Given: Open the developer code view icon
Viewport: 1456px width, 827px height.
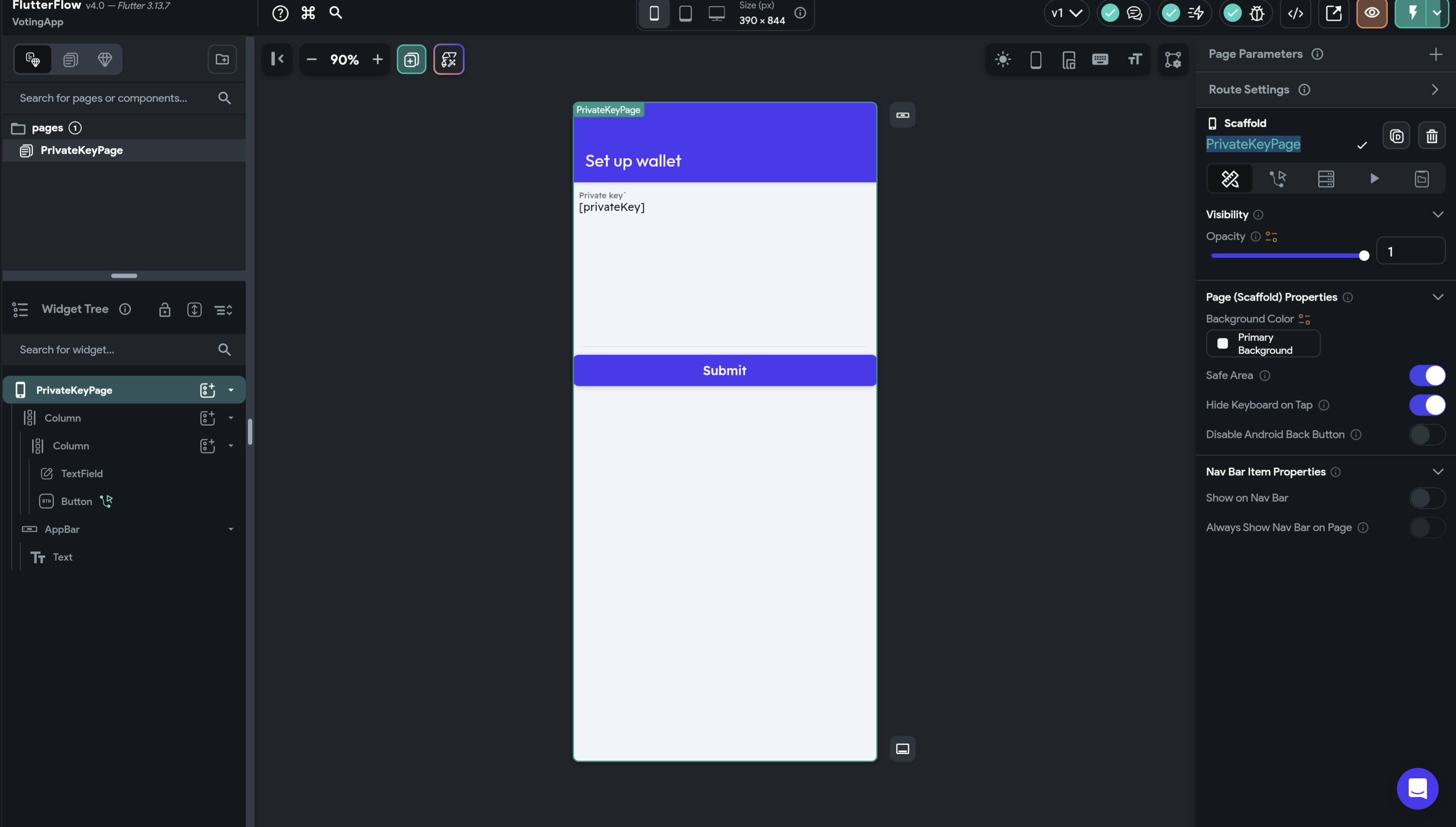Looking at the screenshot, I should click(1295, 13).
